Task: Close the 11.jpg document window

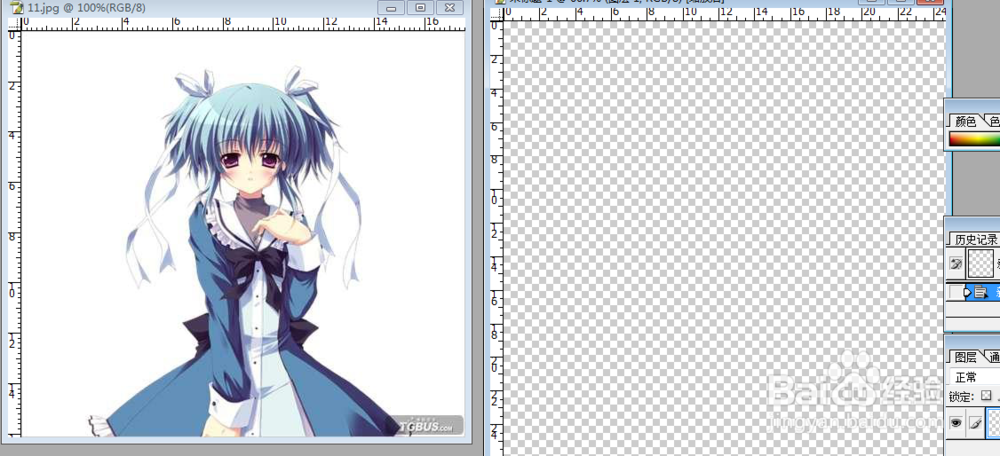Action: pos(450,8)
